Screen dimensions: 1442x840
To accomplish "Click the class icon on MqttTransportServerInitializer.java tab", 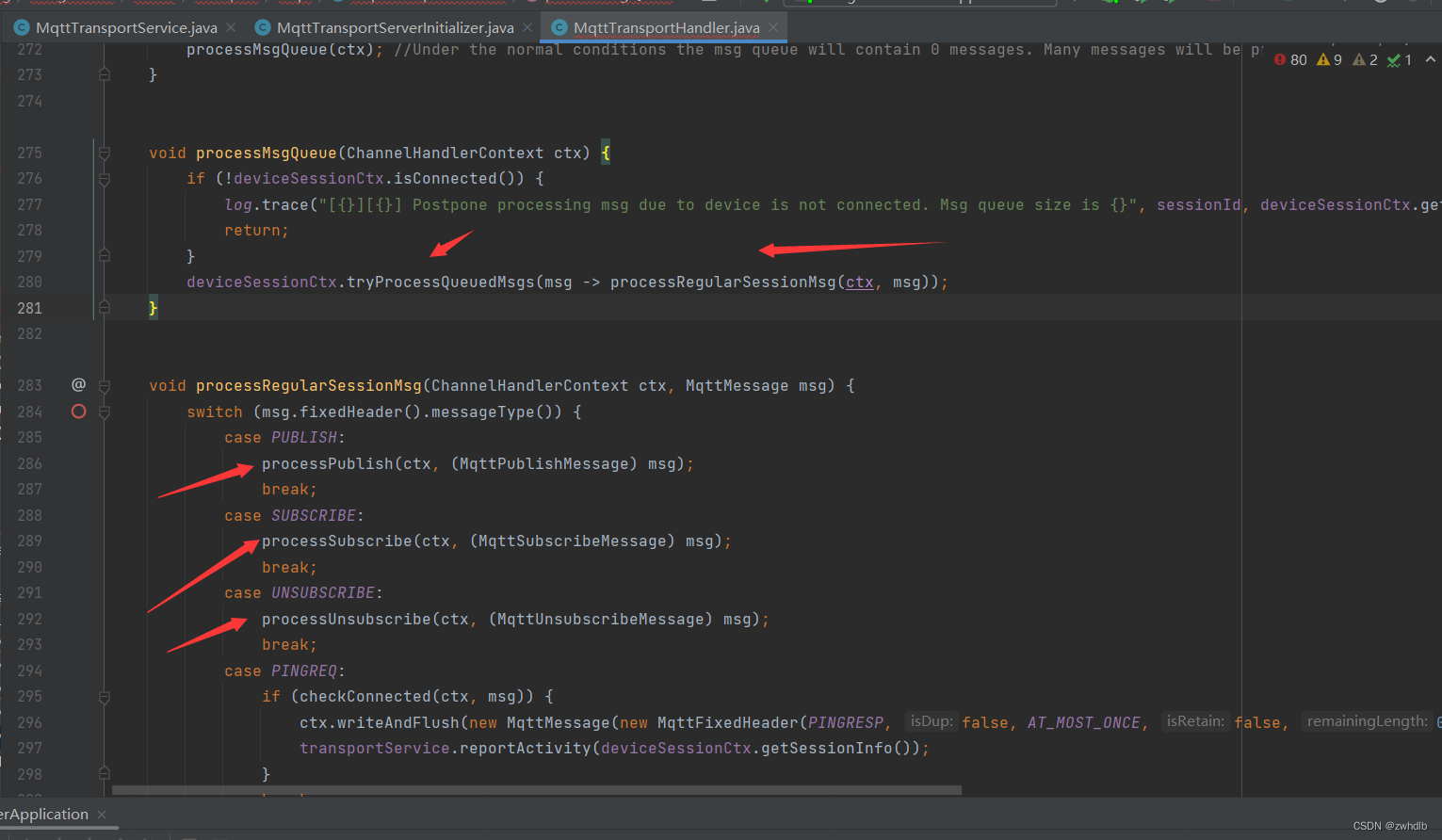I will click(x=263, y=28).
